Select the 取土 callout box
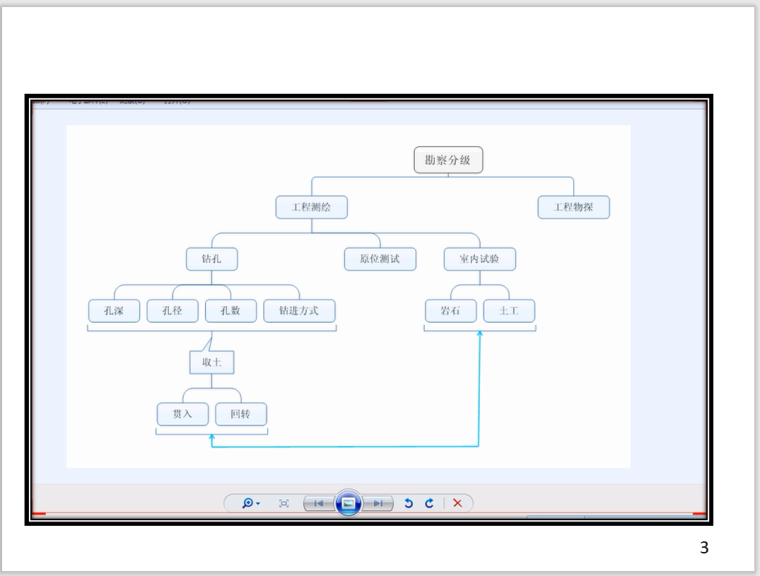The height and width of the screenshot is (576, 760). [x=212, y=362]
